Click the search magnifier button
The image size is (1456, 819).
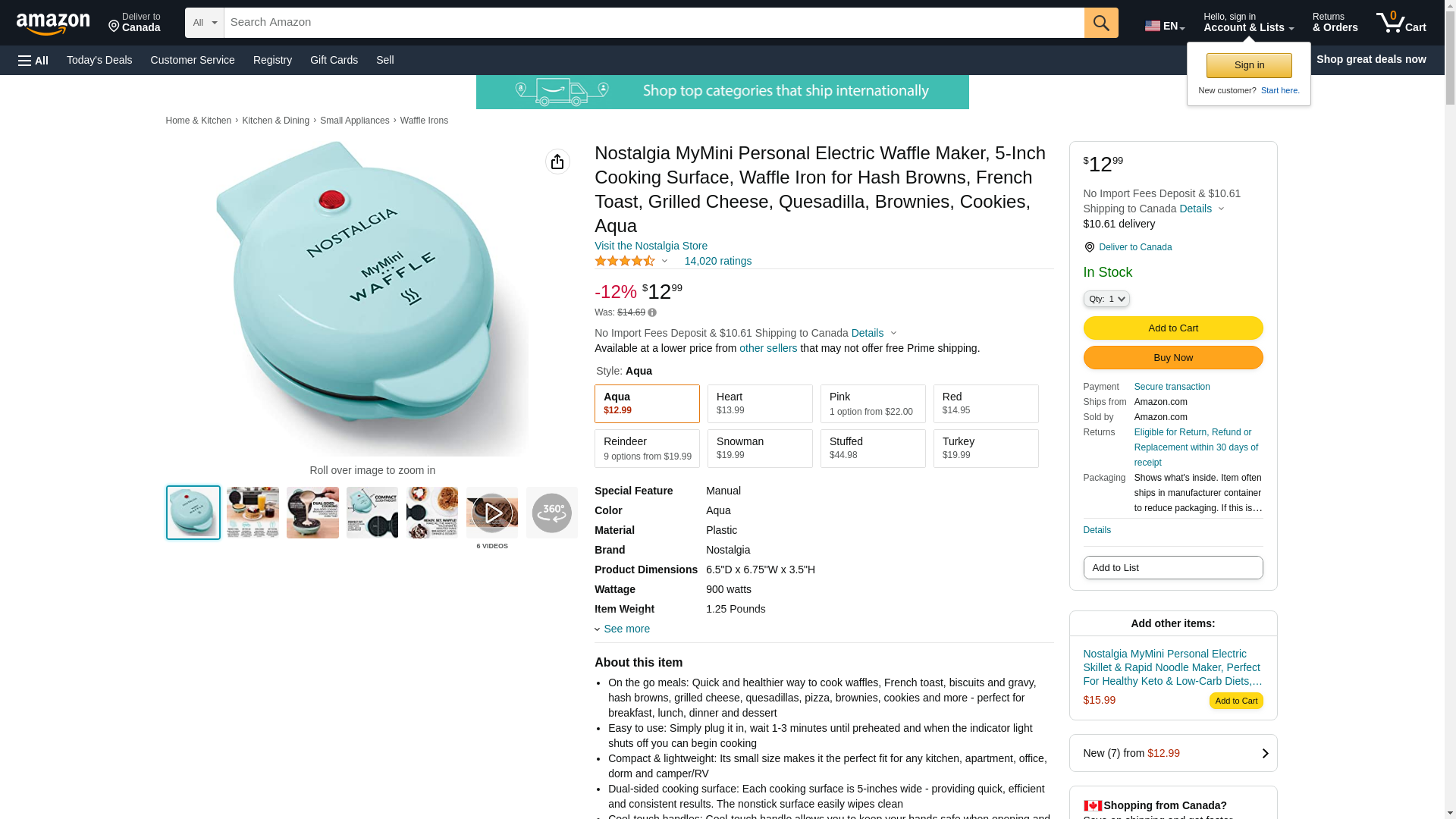point(1101,23)
